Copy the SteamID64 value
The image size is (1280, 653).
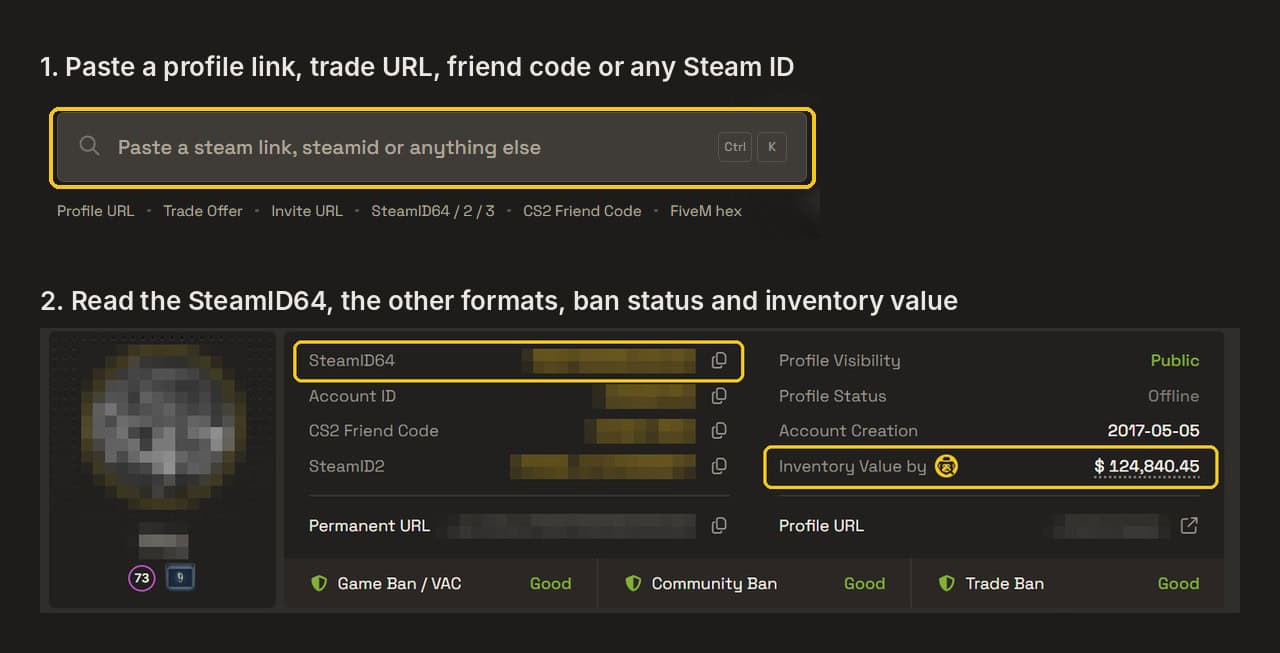(719, 361)
